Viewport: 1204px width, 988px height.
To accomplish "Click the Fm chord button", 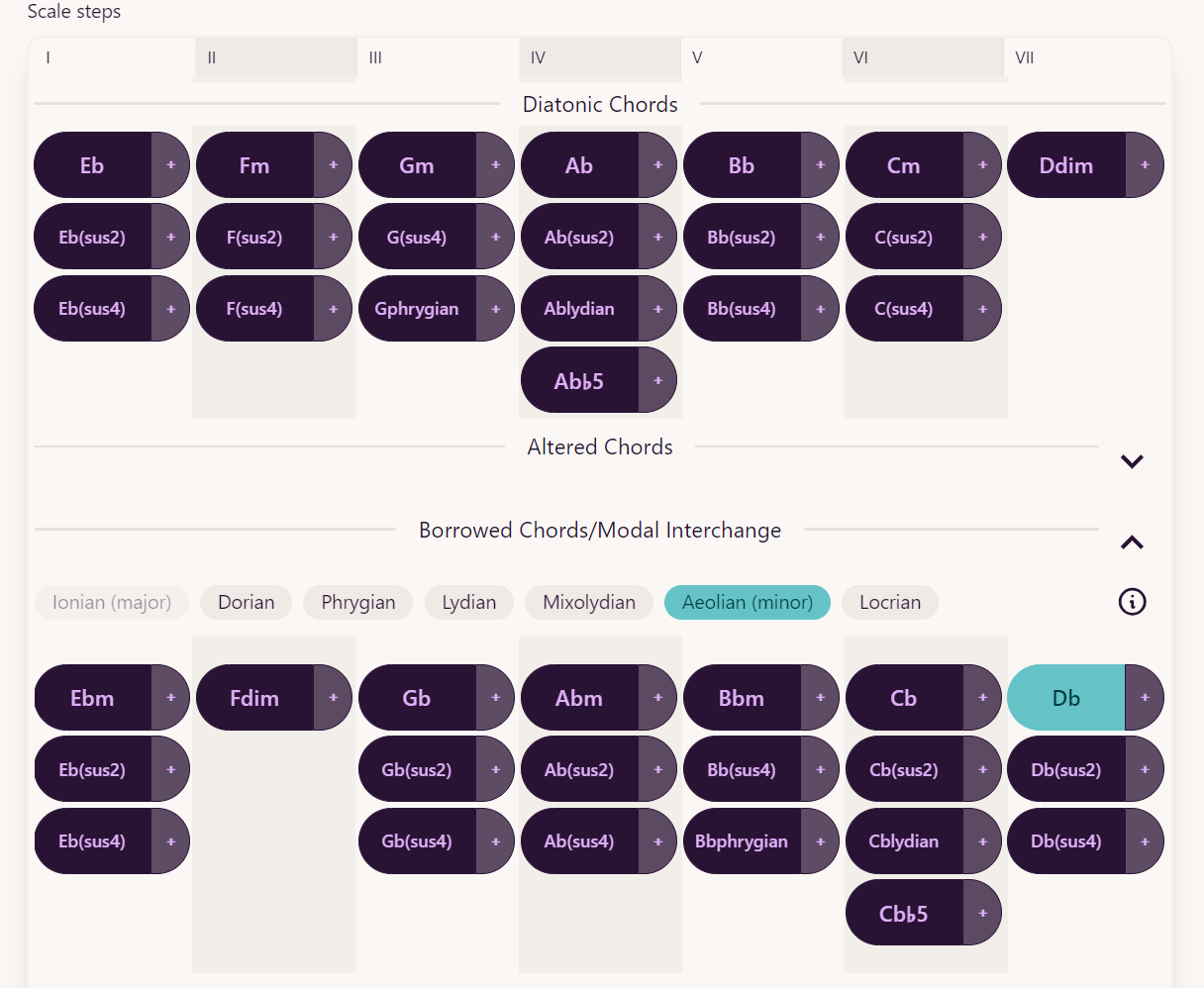I will (255, 165).
